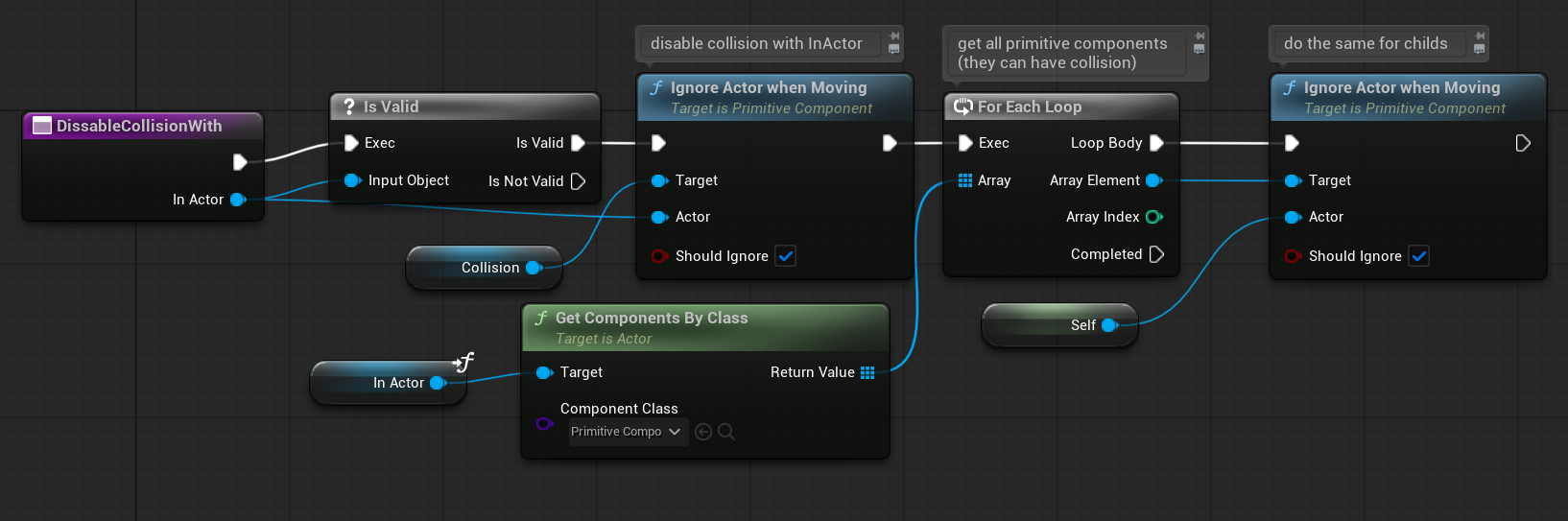Click the pin icon on 'disable collision with InActor' comment

click(x=894, y=36)
